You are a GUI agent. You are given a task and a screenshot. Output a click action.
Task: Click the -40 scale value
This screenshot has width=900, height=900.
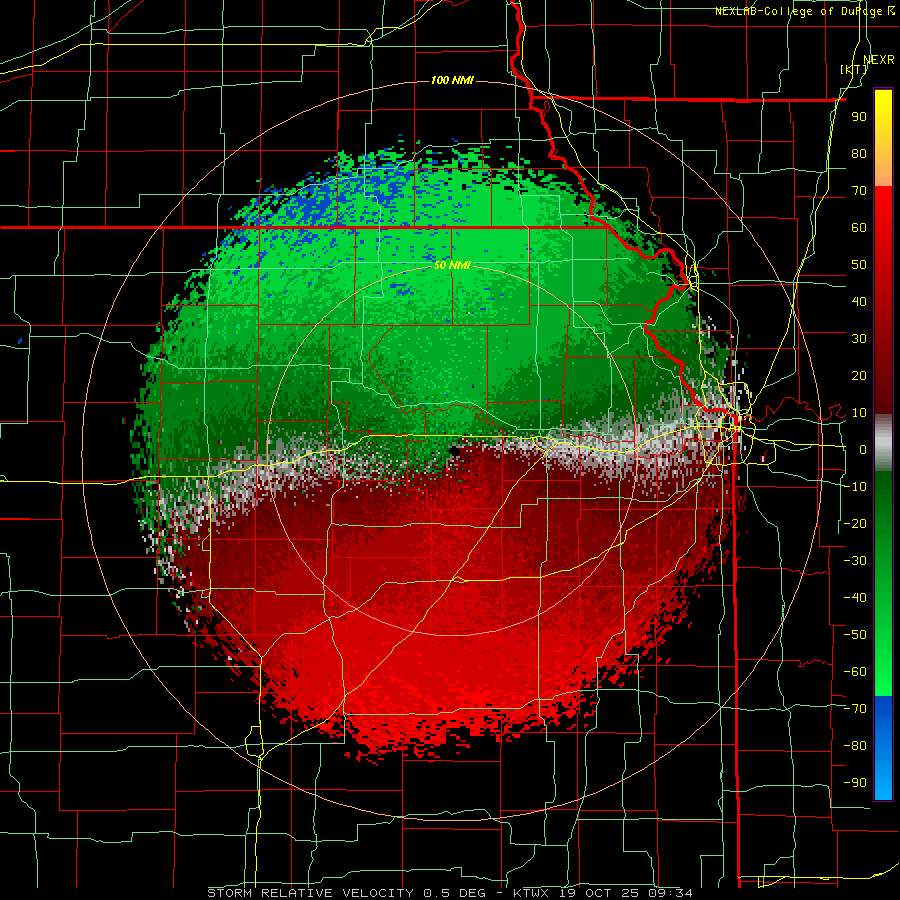(x=855, y=598)
